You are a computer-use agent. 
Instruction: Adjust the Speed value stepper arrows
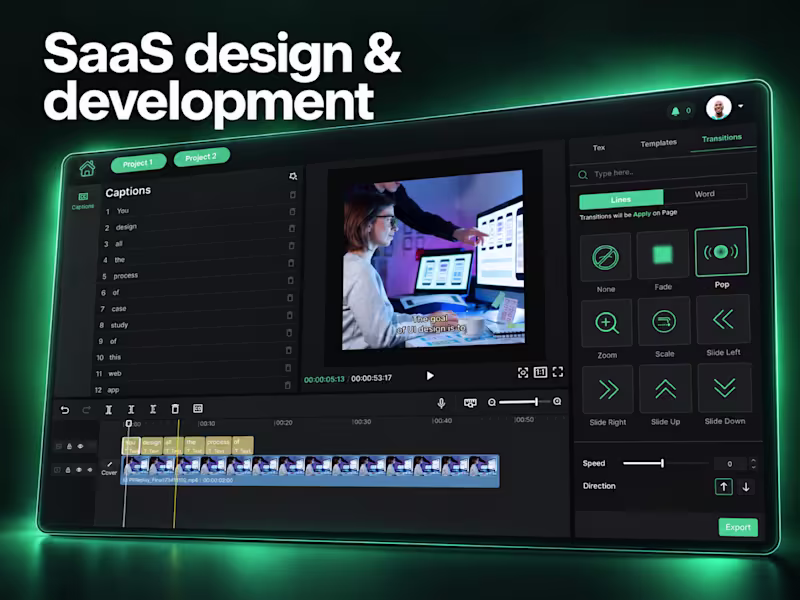(x=753, y=463)
